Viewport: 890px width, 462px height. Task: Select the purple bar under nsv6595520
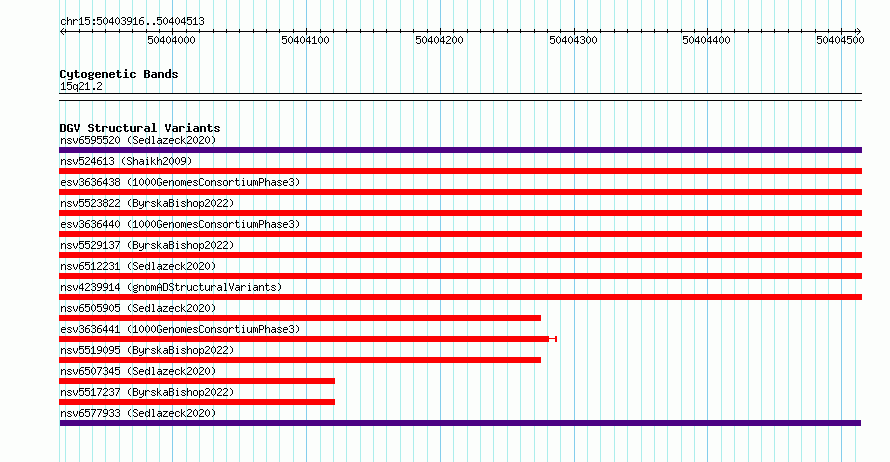point(460,150)
